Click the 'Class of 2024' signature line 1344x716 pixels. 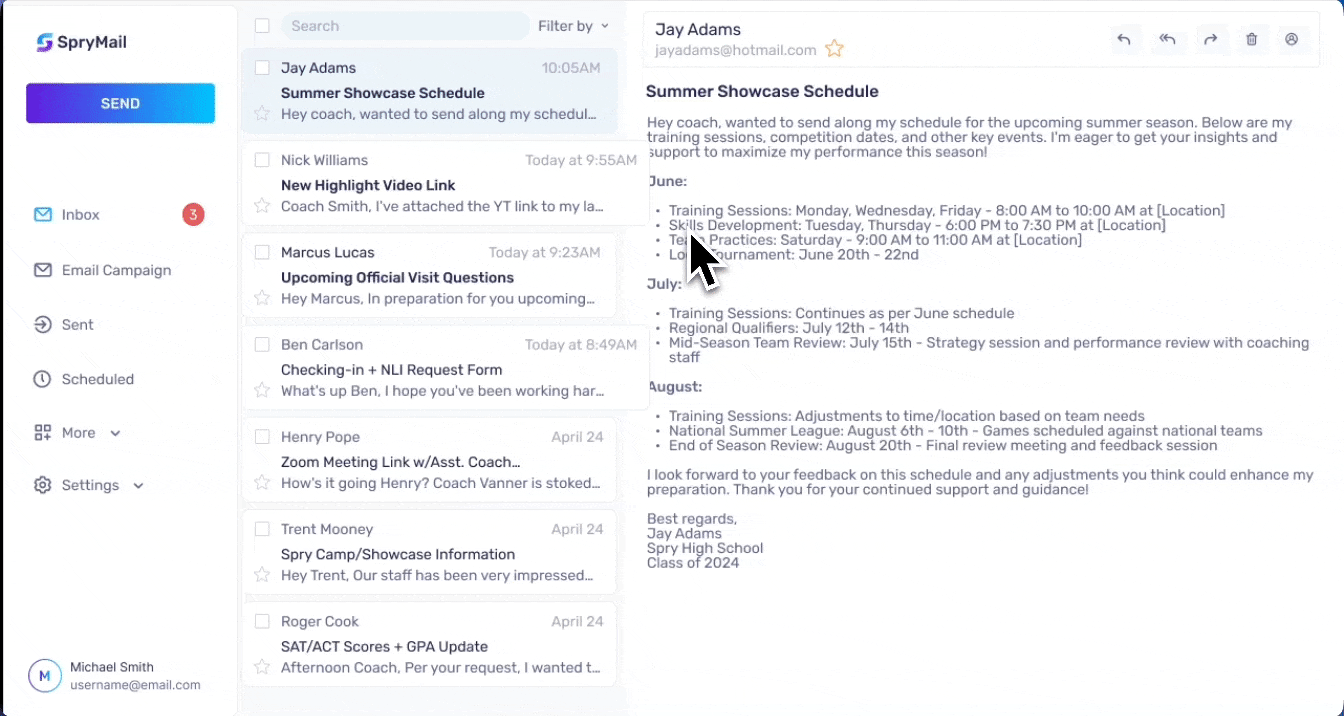click(693, 563)
